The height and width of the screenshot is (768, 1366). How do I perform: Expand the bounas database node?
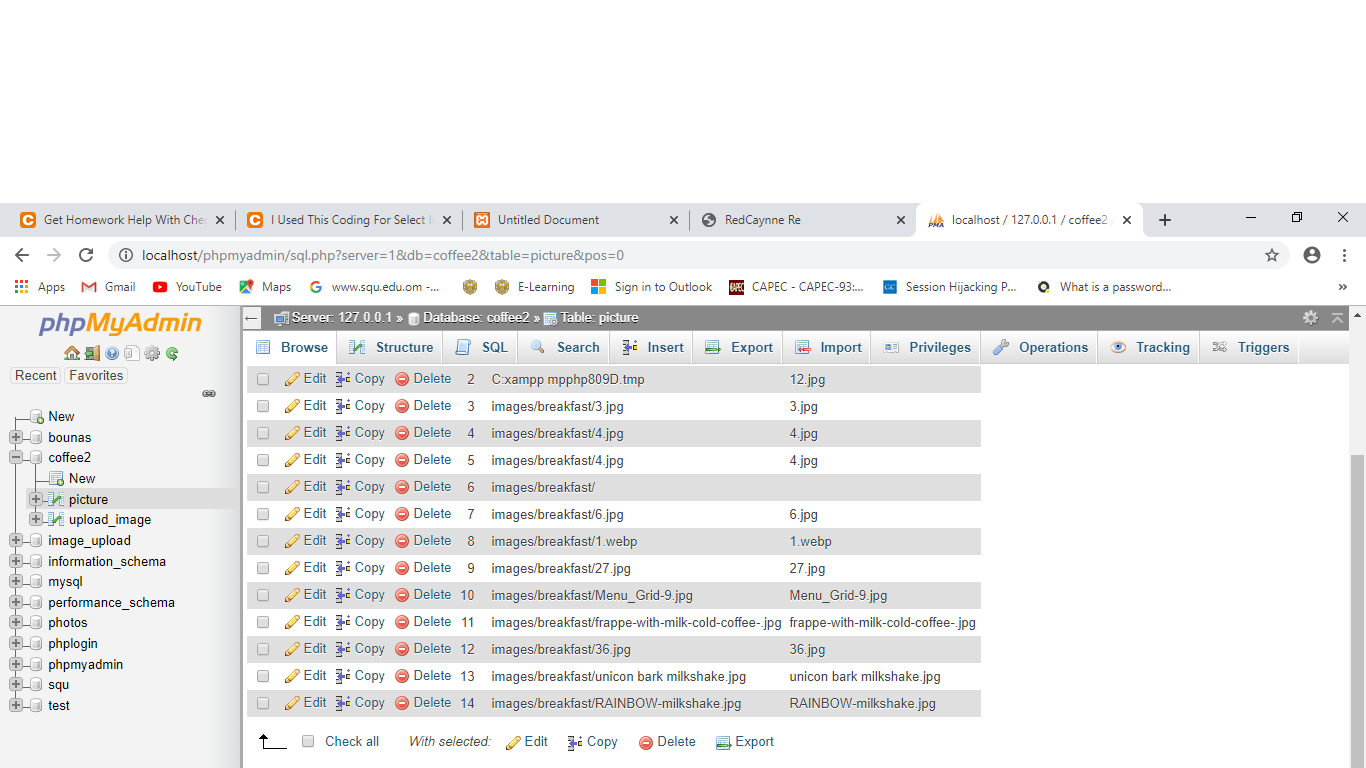16,437
